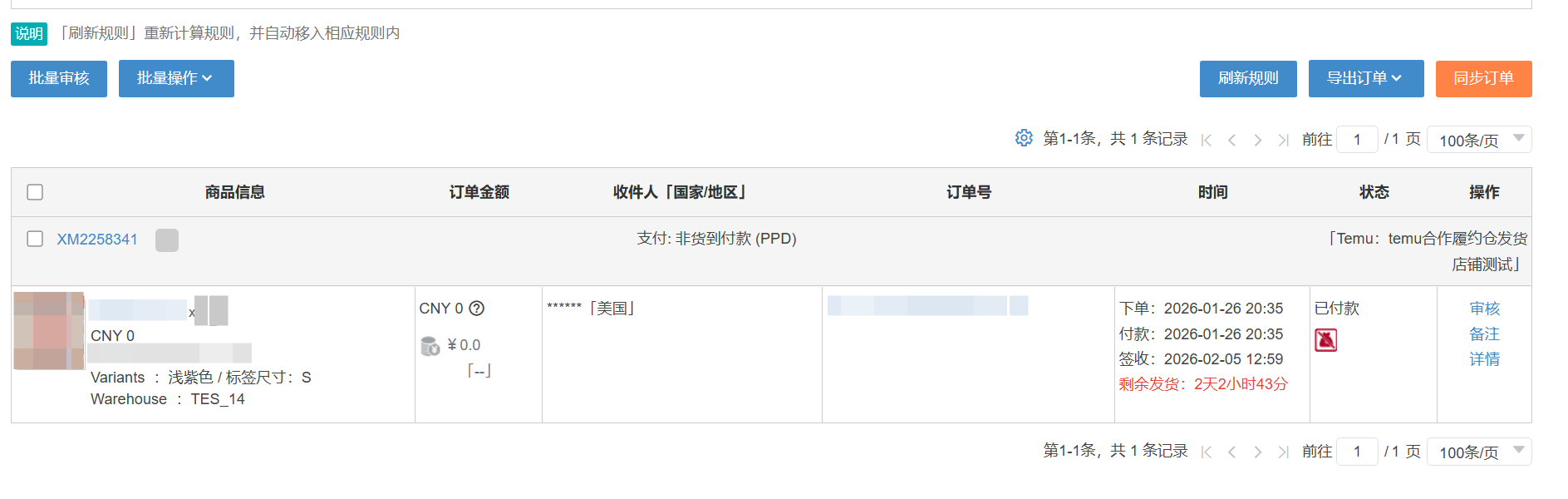
Task: Click the top page number input field
Action: pos(1357,140)
